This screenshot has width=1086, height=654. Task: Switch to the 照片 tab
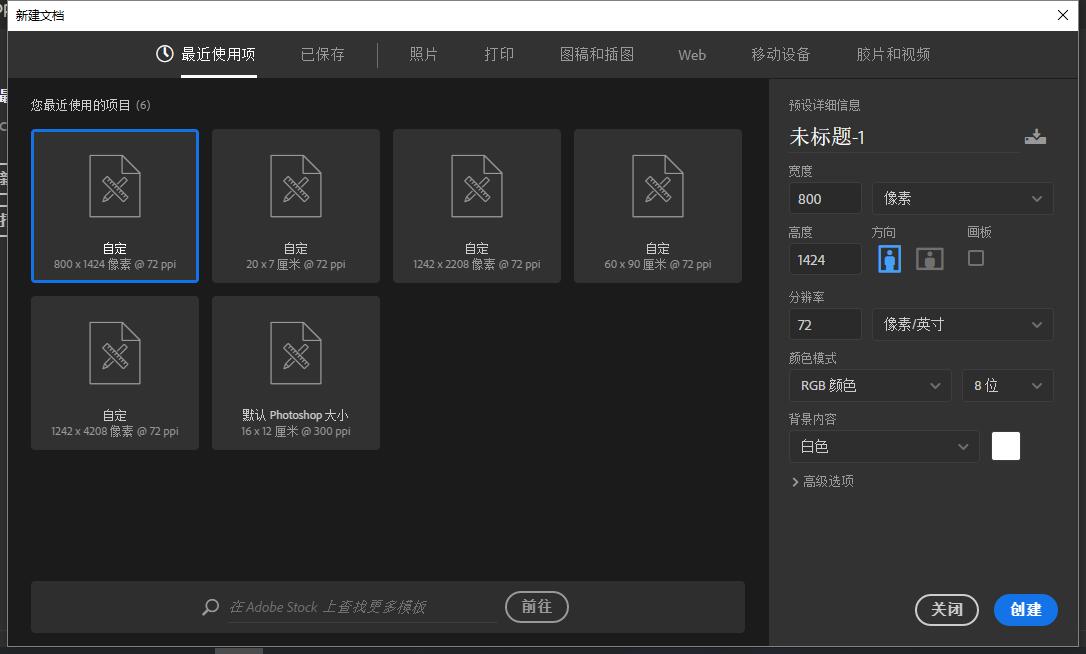423,55
